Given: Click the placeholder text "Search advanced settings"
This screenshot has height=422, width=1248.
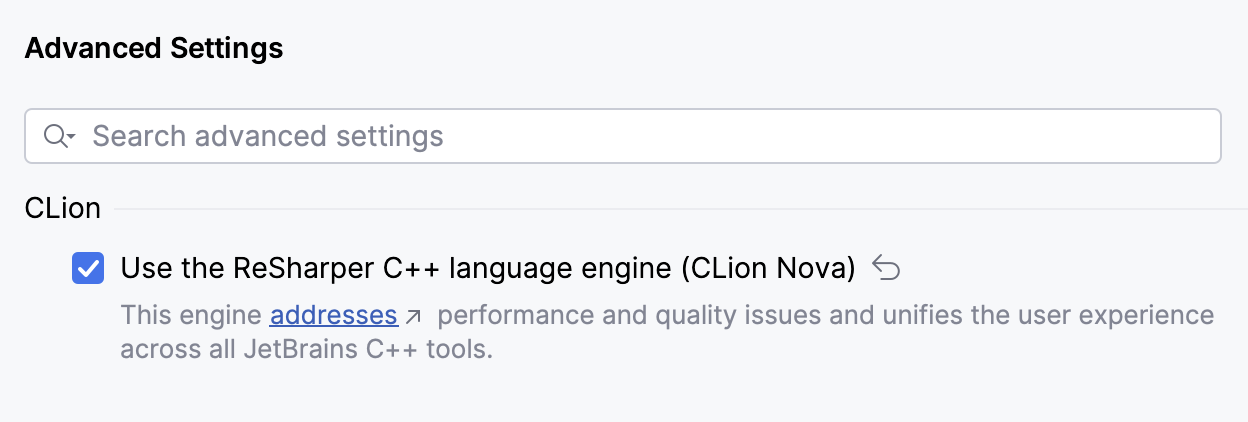Looking at the screenshot, I should tap(268, 136).
